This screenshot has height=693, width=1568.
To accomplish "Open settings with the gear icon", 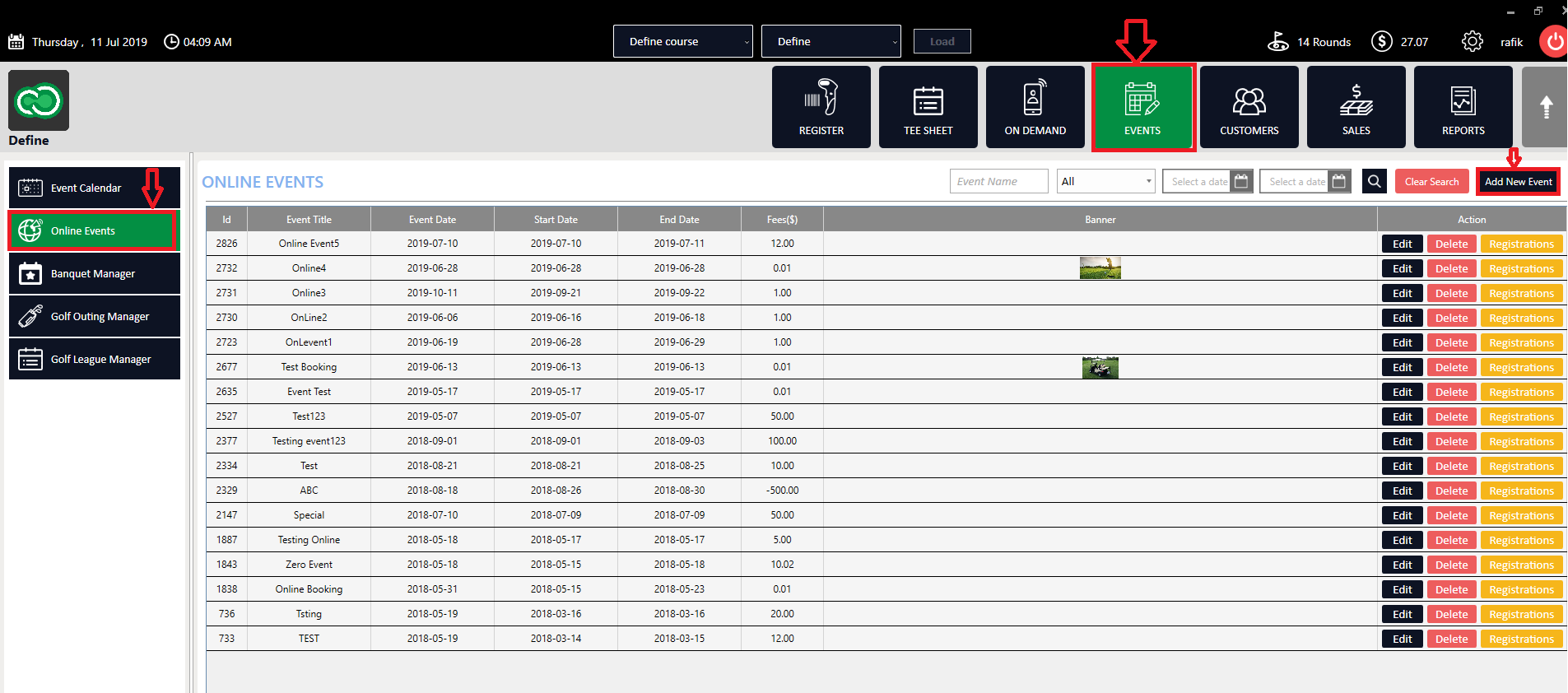I will pos(1472,41).
